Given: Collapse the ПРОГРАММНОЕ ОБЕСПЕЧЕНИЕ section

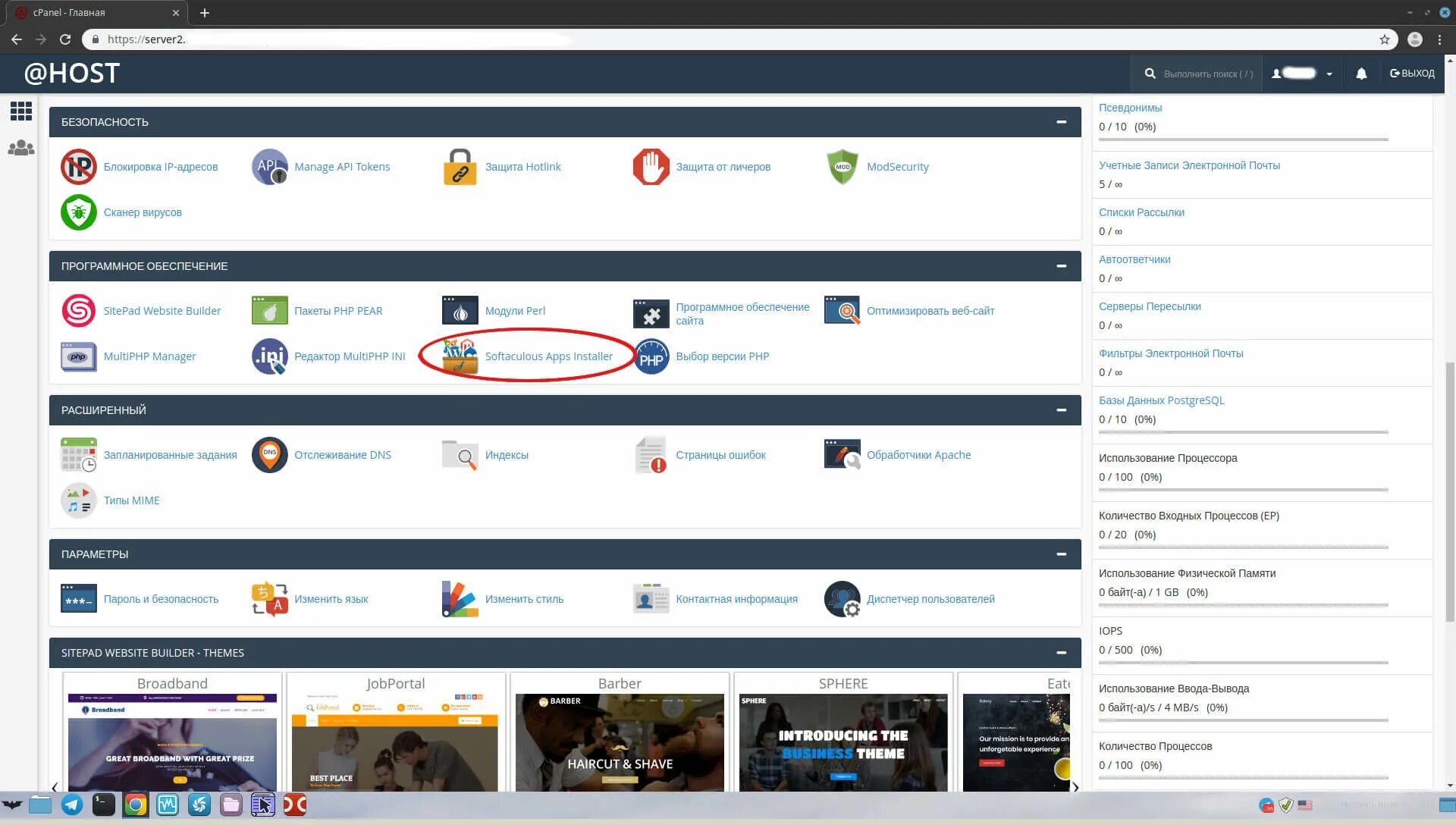Looking at the screenshot, I should coord(1061,266).
